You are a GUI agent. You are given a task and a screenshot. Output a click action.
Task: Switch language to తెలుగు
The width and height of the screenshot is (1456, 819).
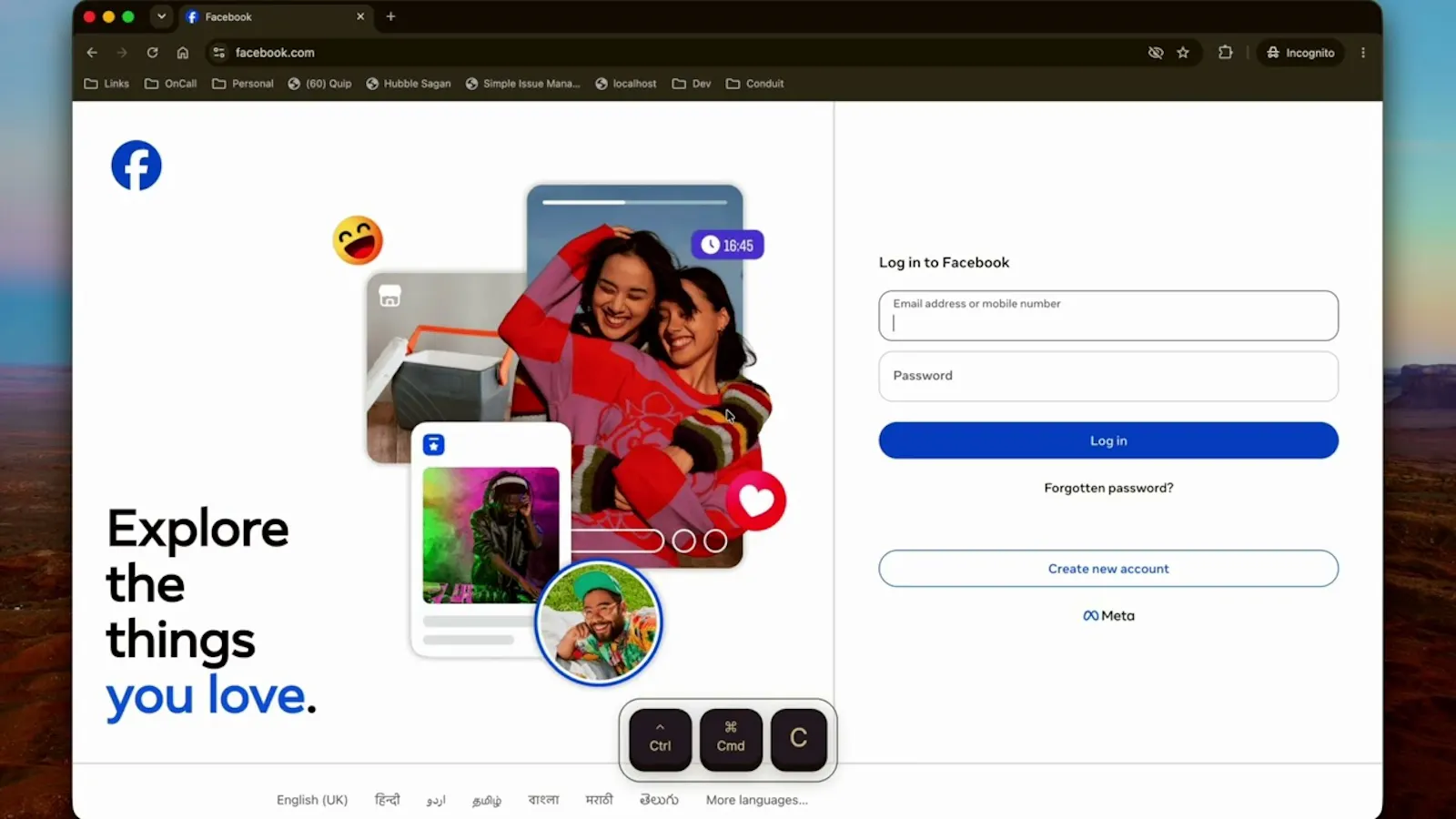click(x=659, y=800)
